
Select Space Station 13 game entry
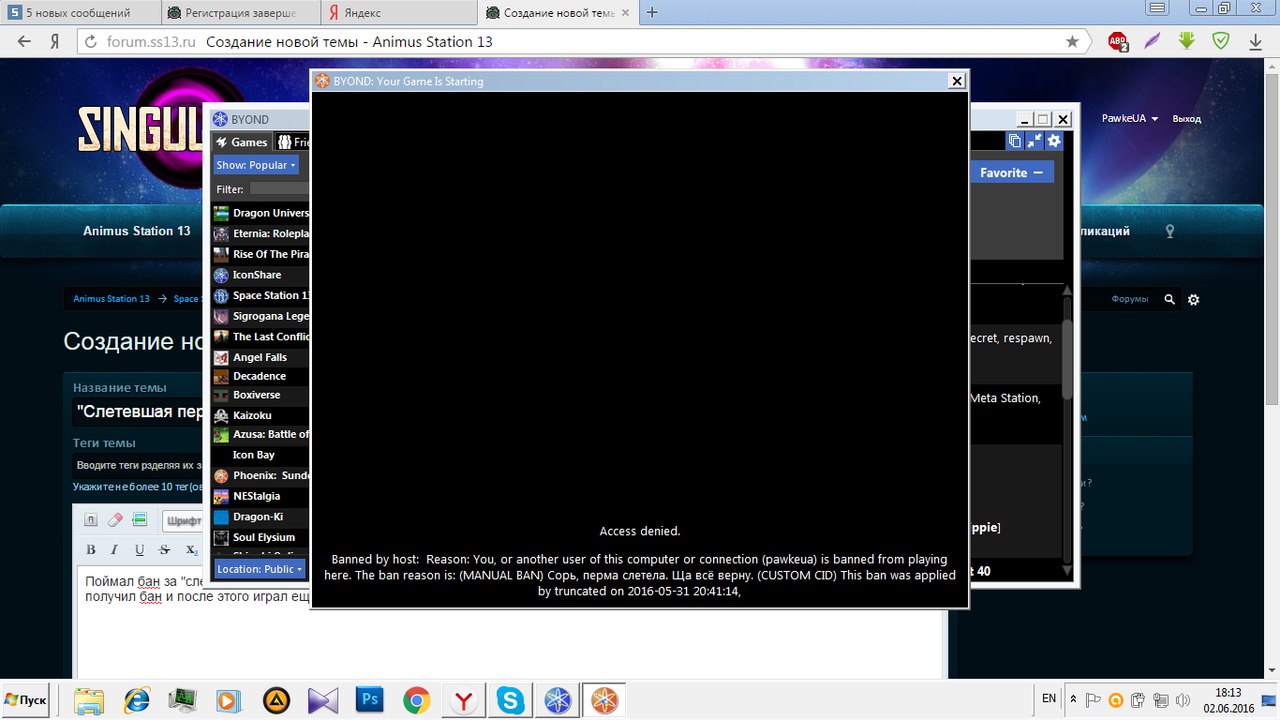click(x=261, y=295)
